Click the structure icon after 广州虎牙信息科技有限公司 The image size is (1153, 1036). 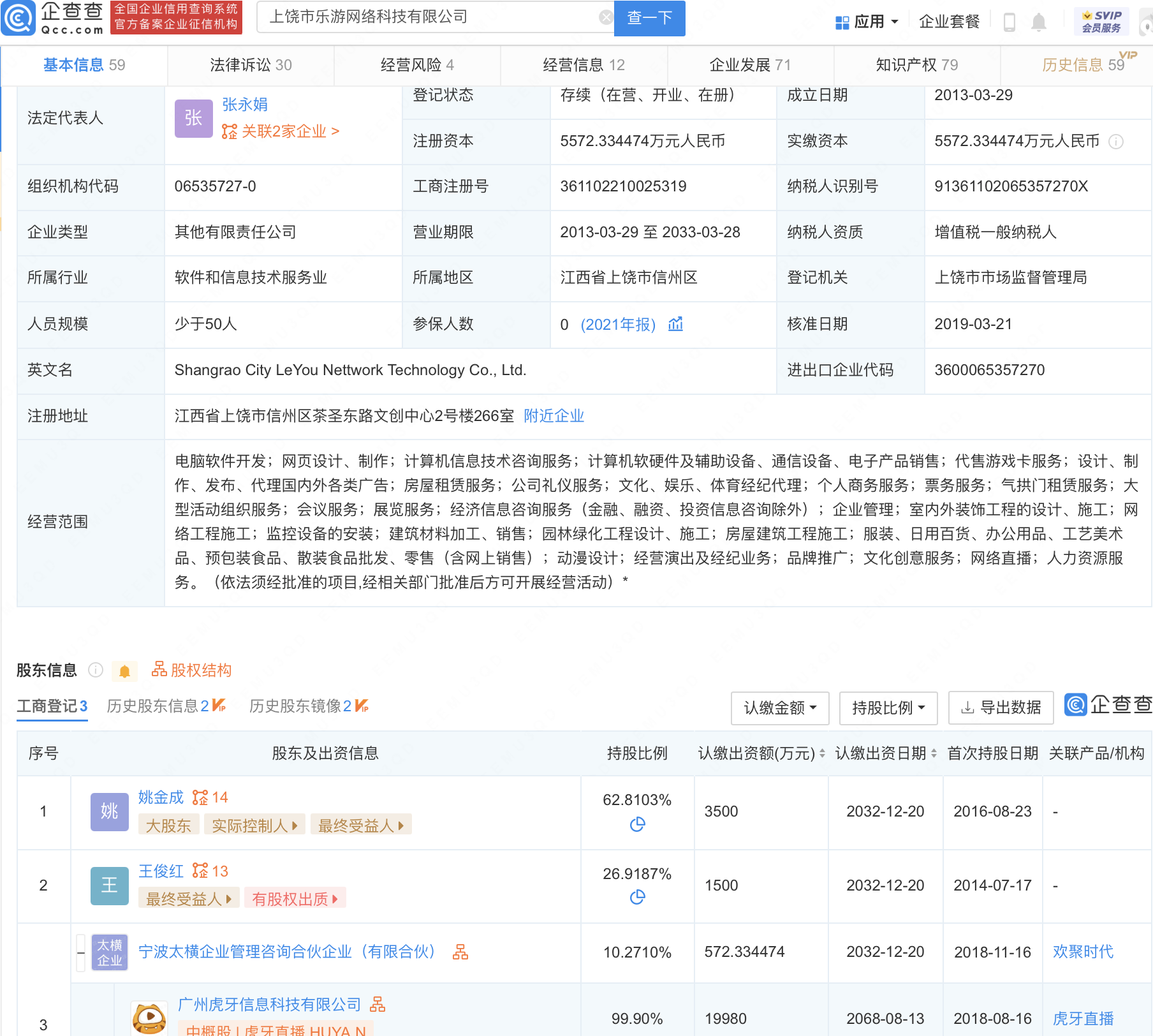tap(378, 1004)
